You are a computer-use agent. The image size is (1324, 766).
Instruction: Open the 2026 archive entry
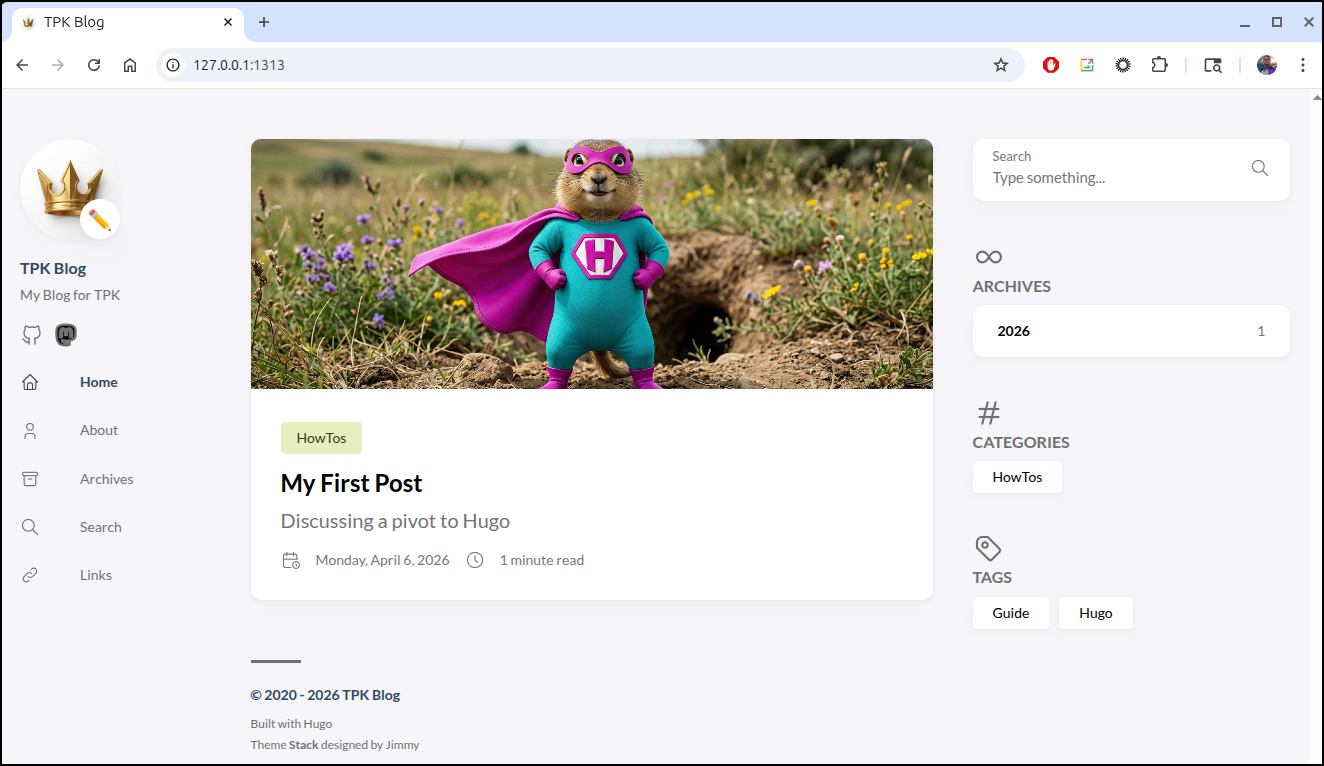(1130, 331)
